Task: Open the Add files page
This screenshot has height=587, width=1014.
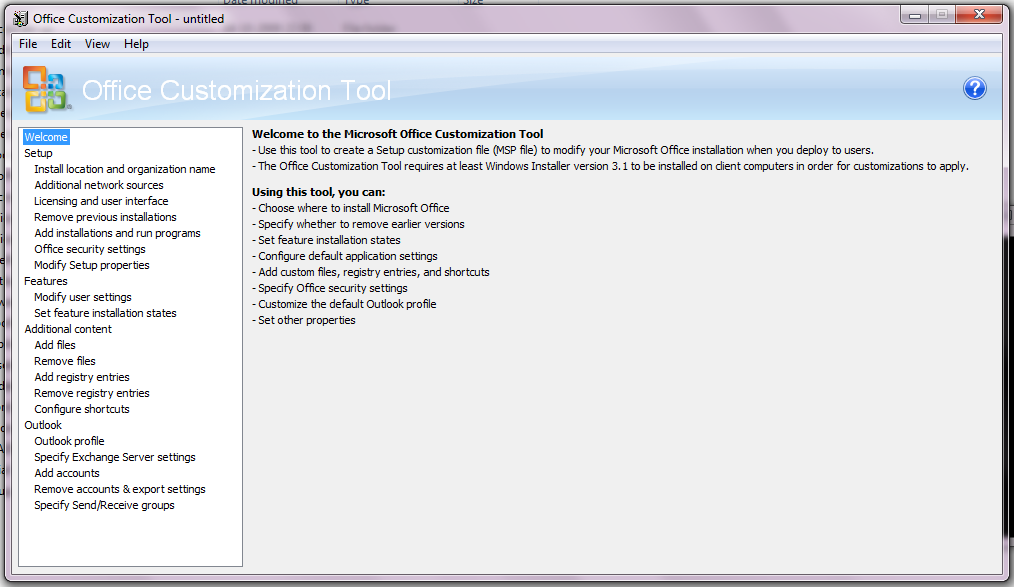Action: [x=55, y=345]
